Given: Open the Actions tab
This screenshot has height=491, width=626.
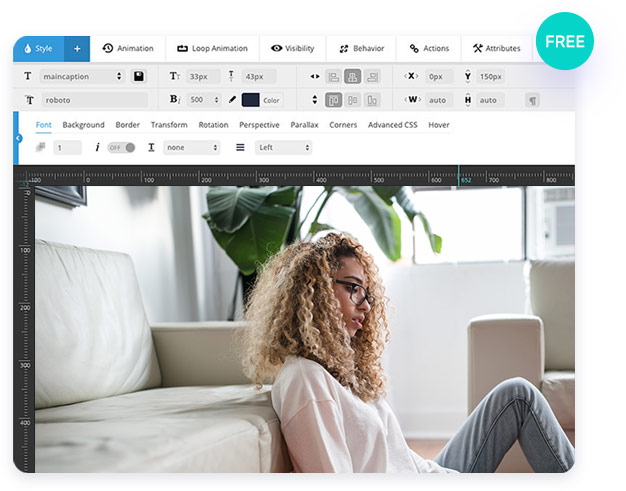Looking at the screenshot, I should pyautogui.click(x=429, y=49).
